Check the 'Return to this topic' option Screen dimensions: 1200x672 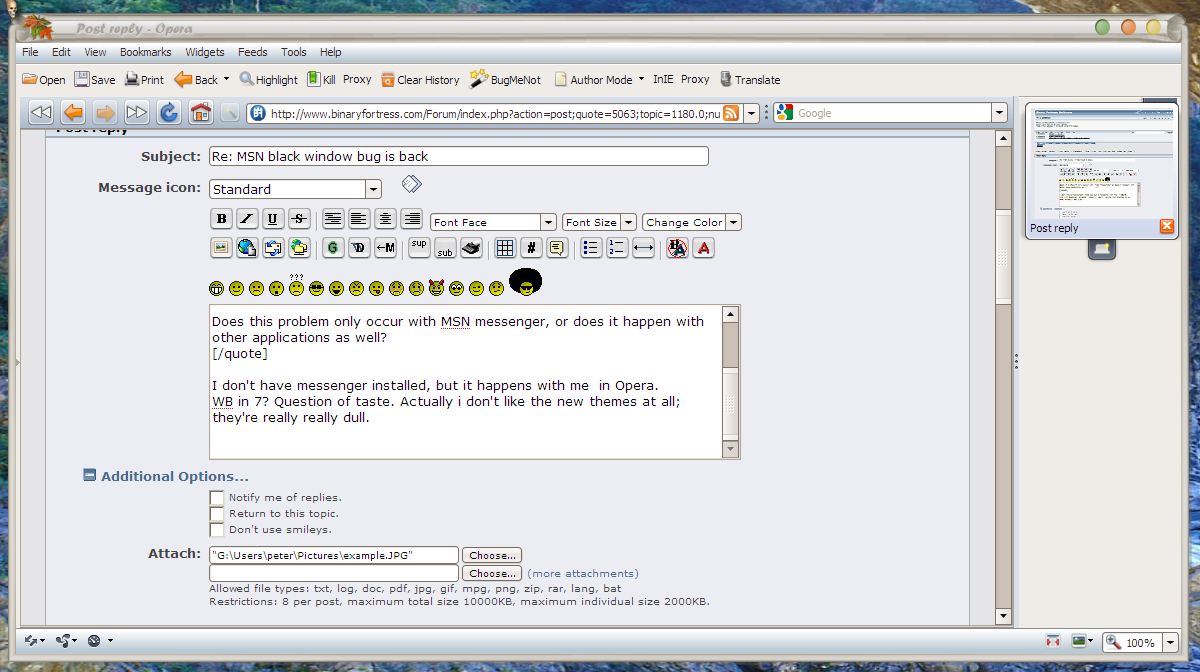tap(216, 513)
